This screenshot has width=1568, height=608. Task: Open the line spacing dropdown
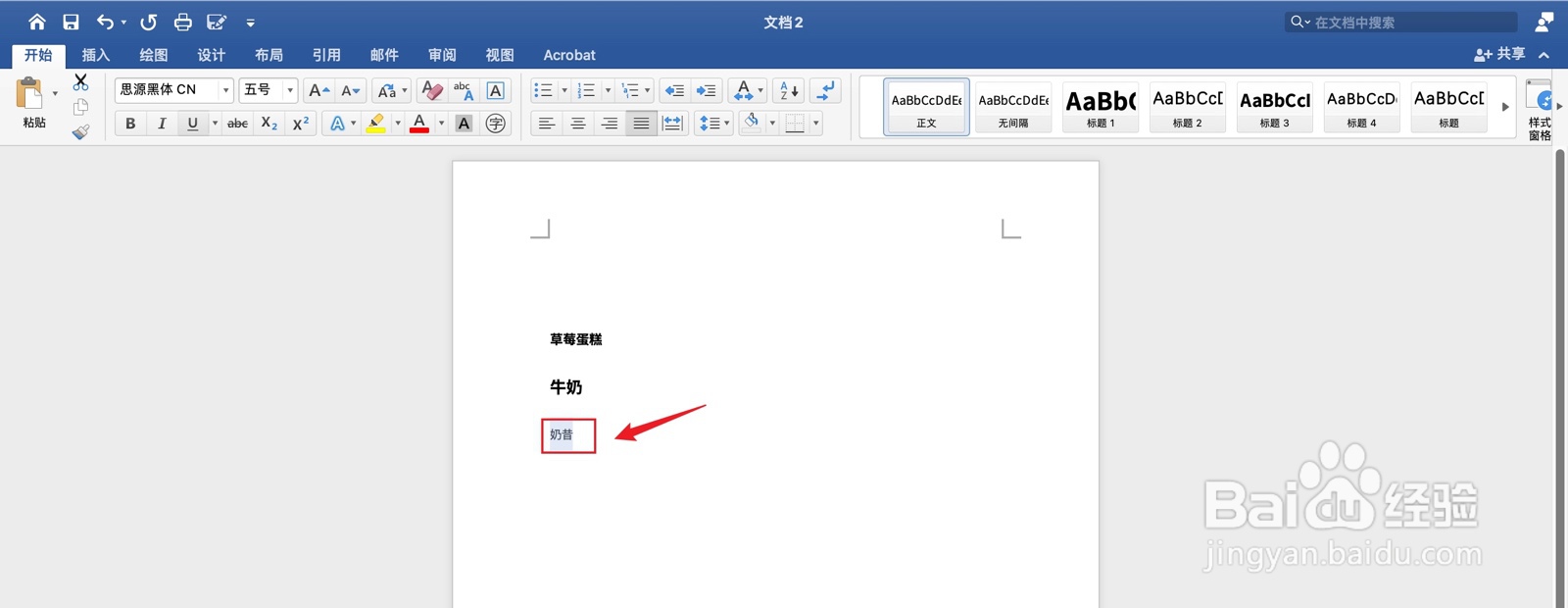713,124
